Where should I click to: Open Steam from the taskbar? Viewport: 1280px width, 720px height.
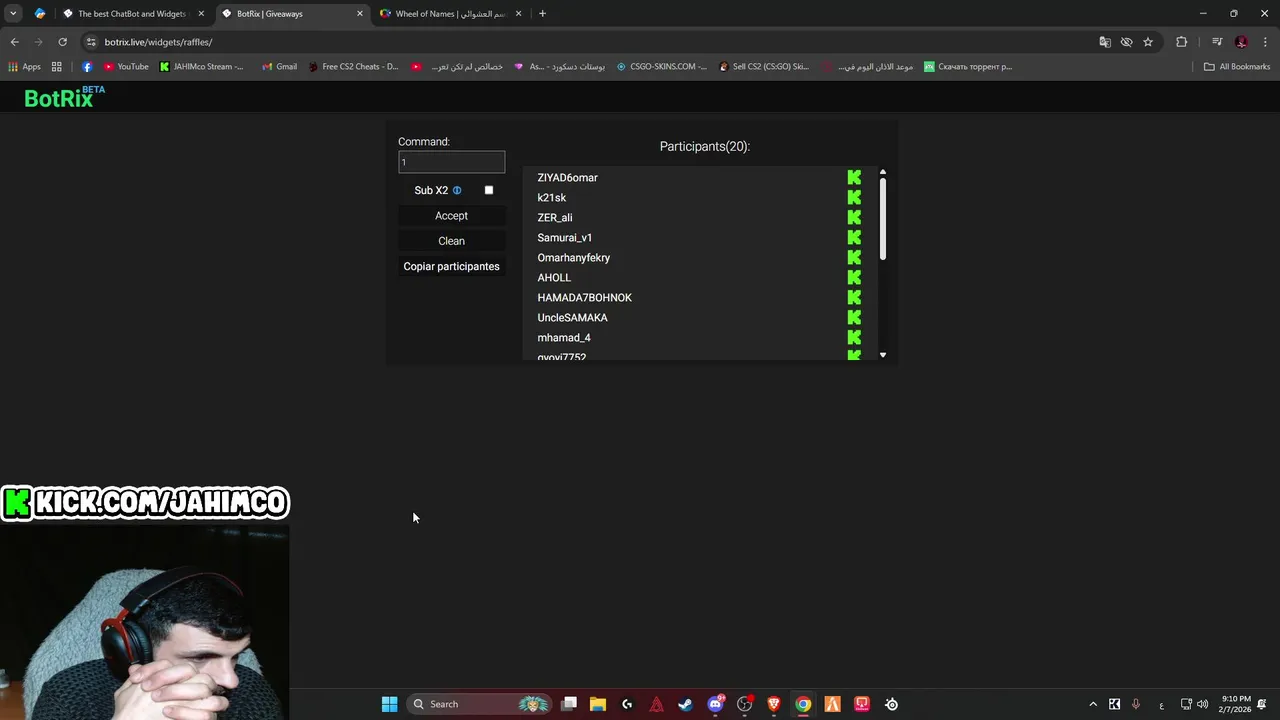[x=685, y=704]
